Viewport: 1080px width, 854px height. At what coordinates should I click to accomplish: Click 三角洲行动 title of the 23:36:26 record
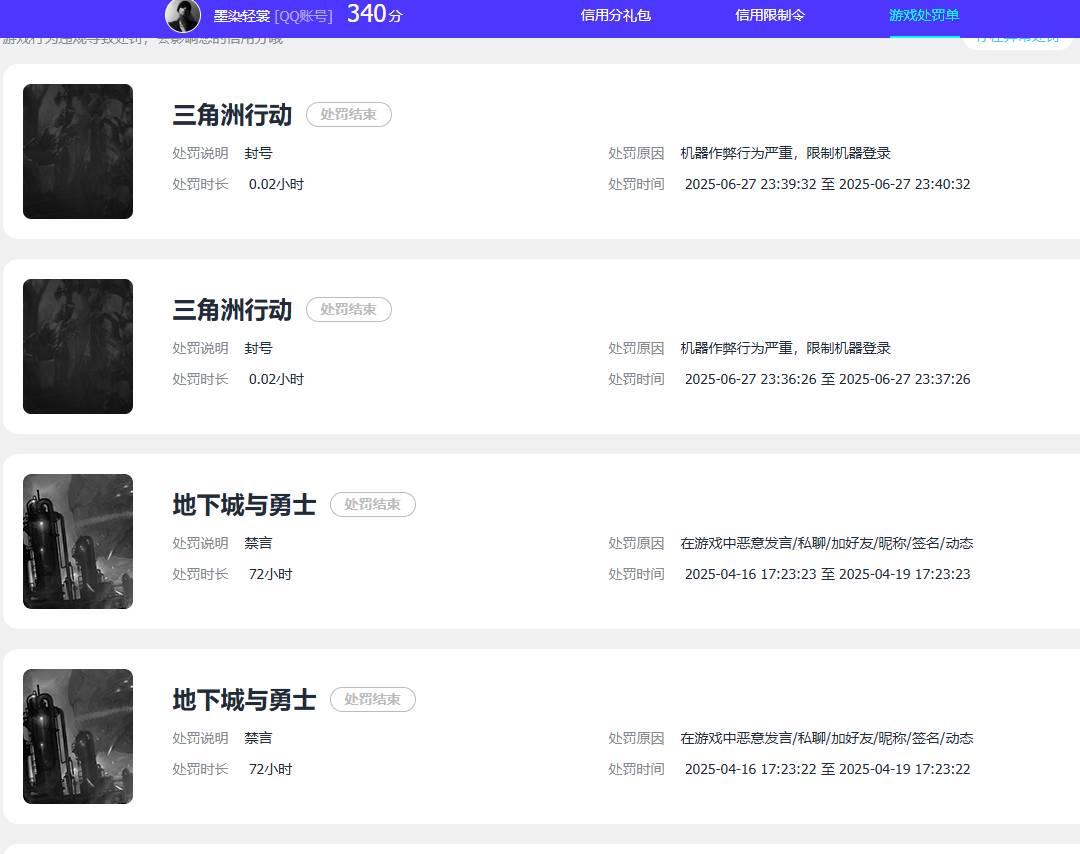tap(232, 310)
